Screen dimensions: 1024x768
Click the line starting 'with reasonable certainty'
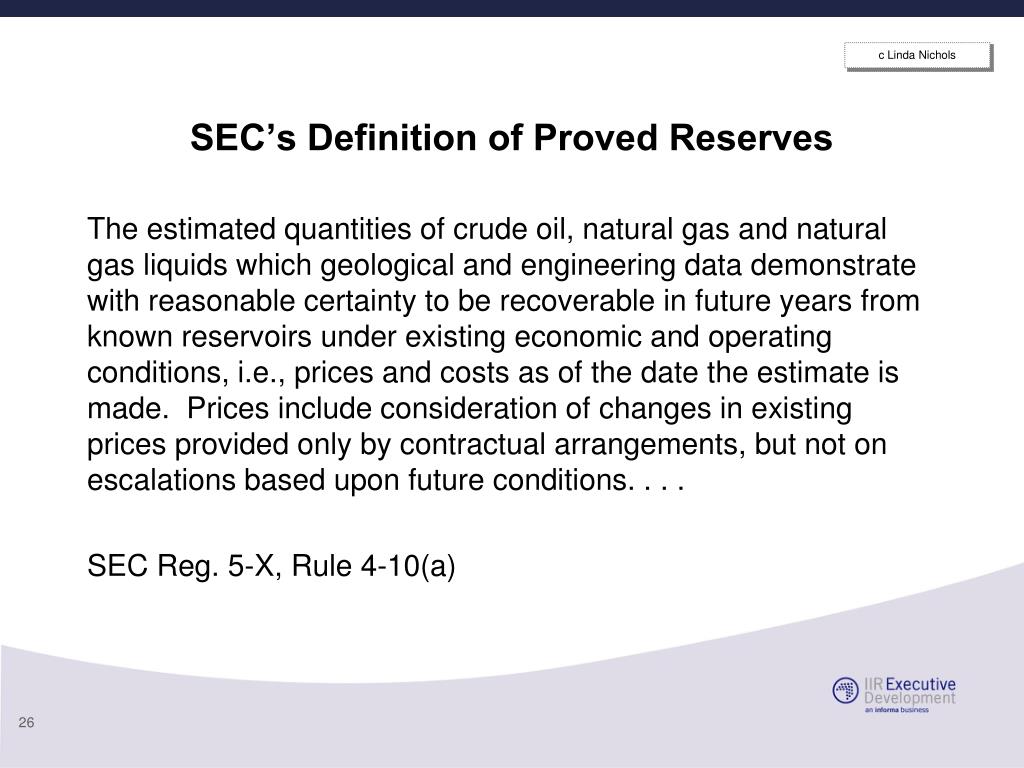click(504, 302)
